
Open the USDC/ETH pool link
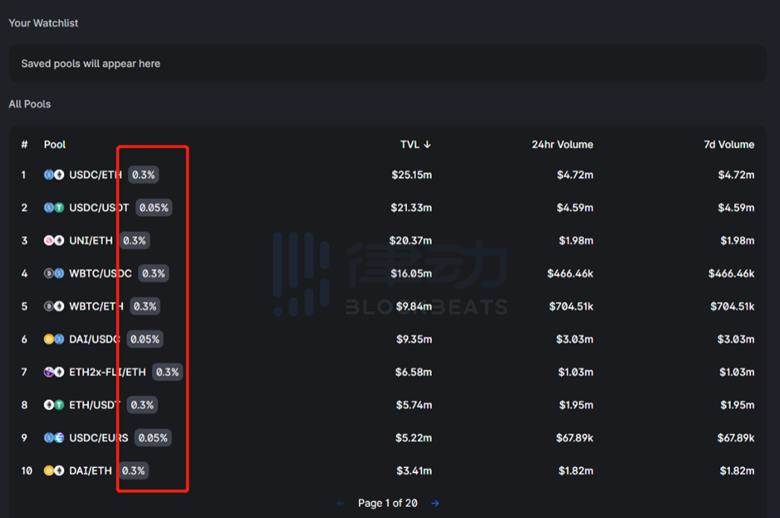[x=96, y=174]
